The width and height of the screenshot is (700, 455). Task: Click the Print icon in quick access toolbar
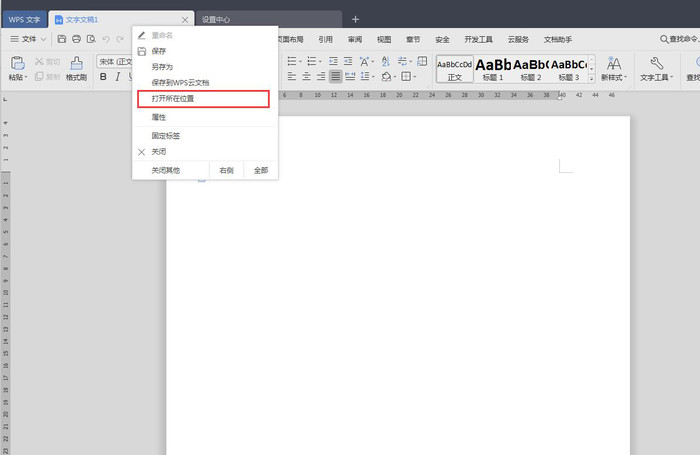(x=77, y=39)
